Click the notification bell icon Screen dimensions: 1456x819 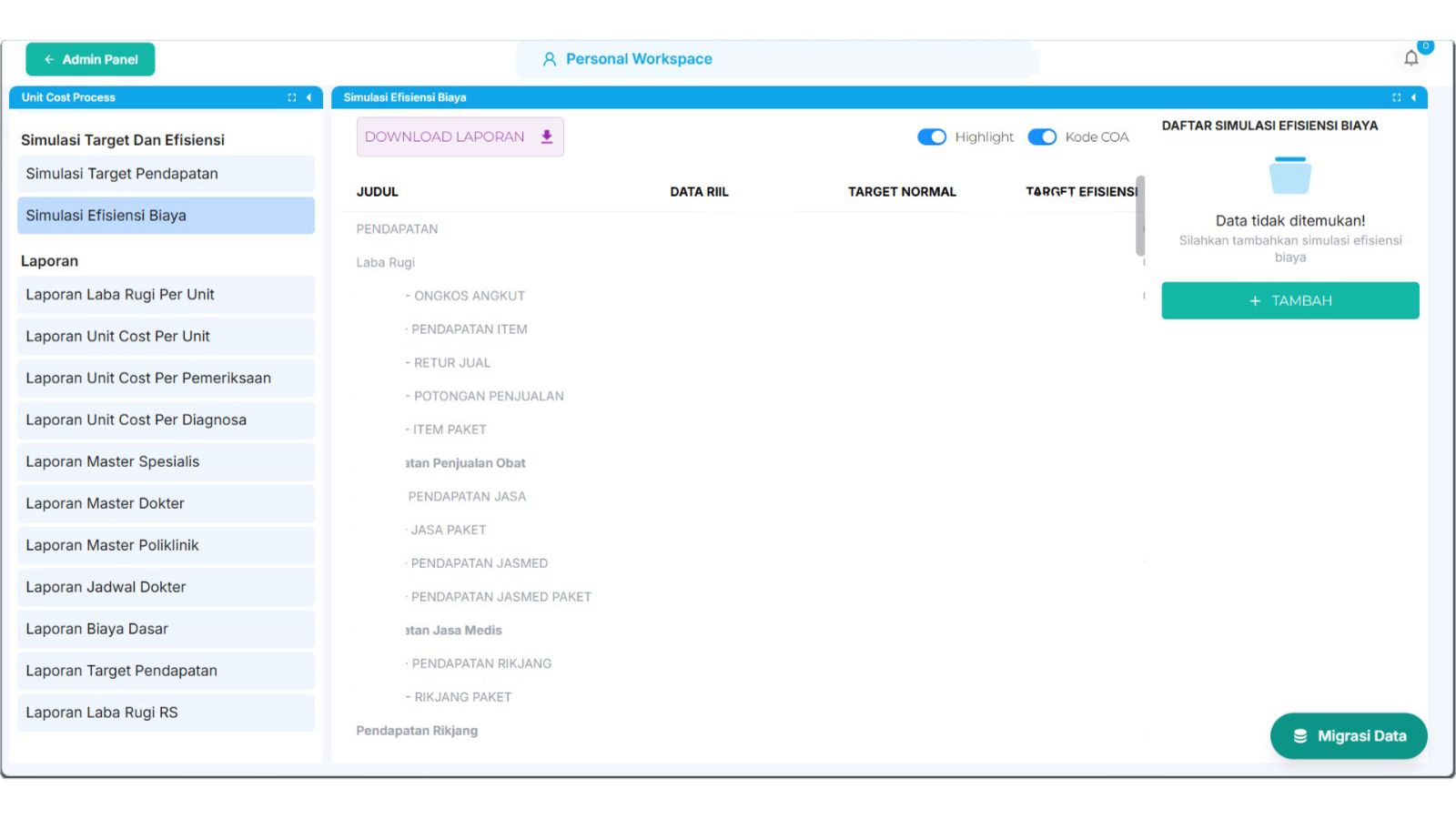[x=1410, y=58]
